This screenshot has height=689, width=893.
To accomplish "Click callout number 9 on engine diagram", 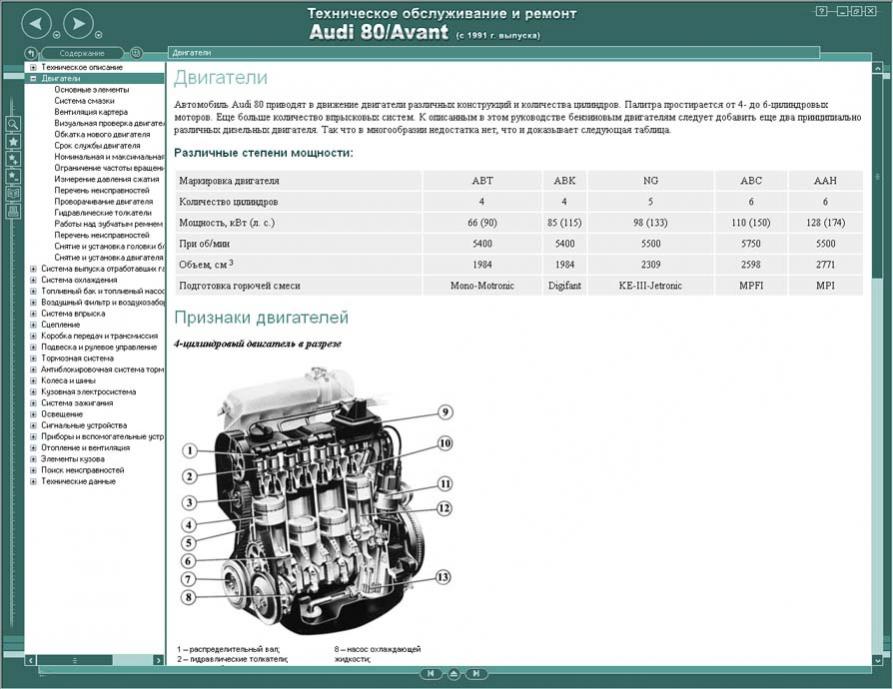I will click(445, 412).
